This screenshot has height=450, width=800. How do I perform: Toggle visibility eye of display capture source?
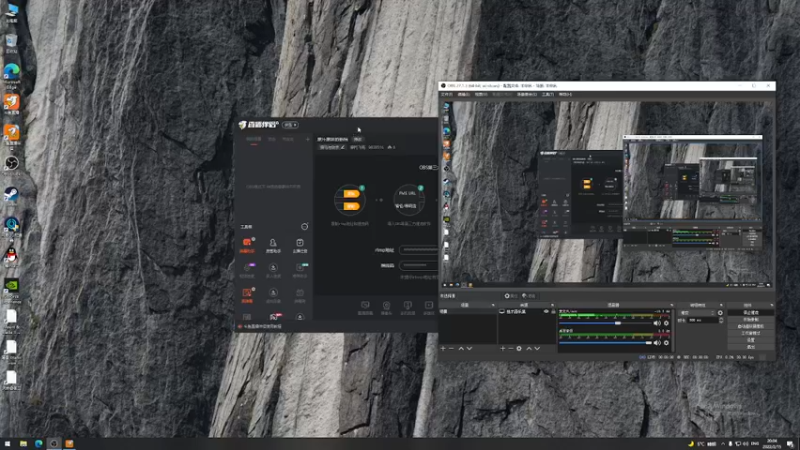tap(546, 311)
